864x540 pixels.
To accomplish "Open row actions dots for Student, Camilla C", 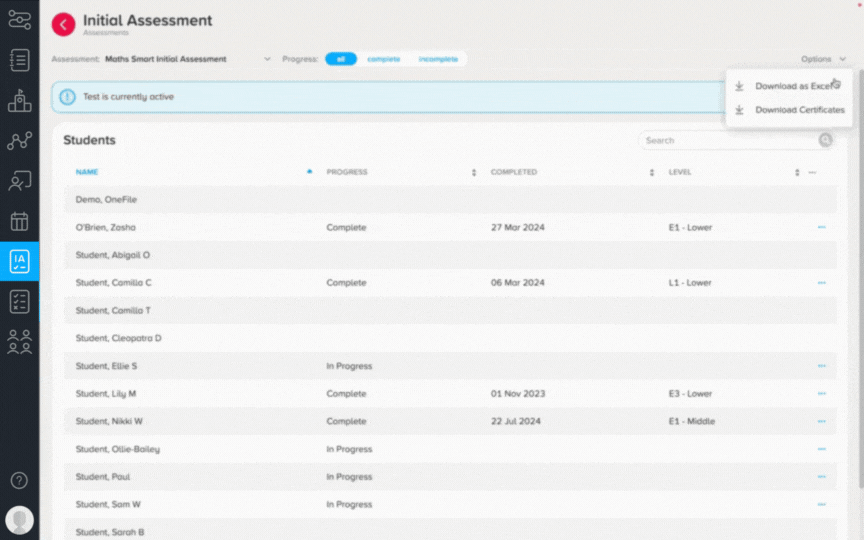I will tap(822, 283).
